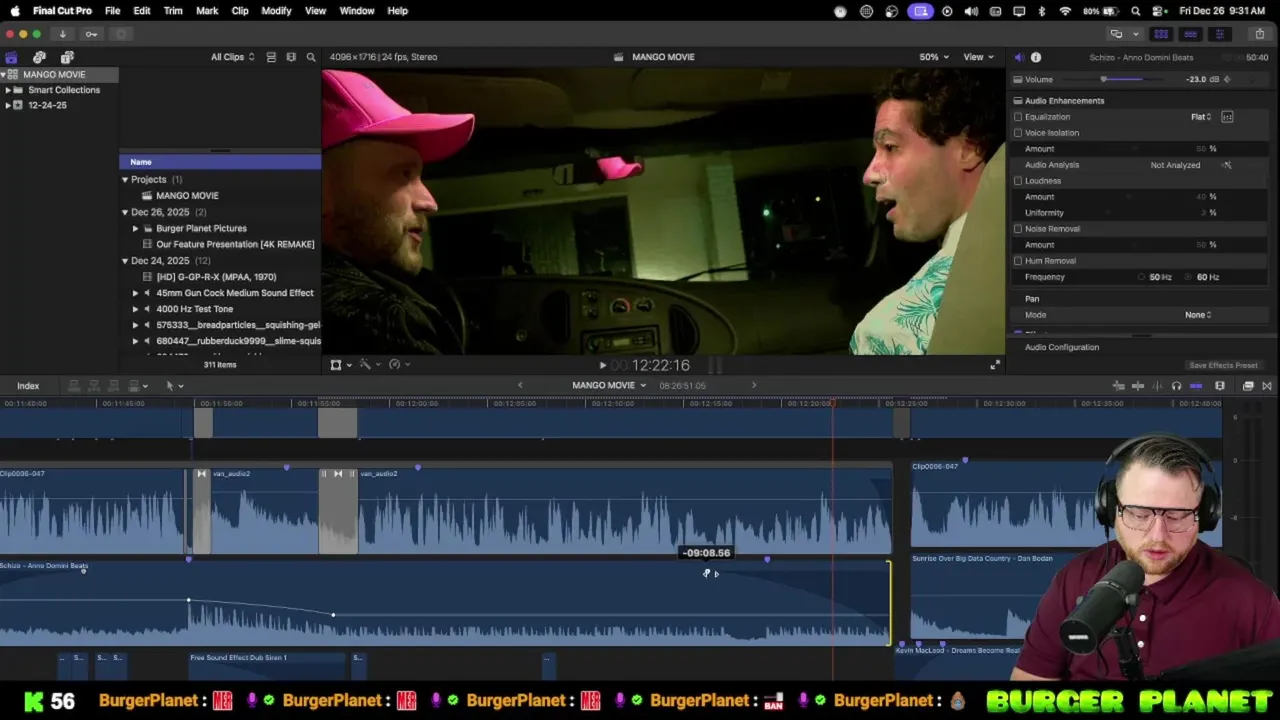Open the Equalization Flat preset dropdown
This screenshot has width=1280, height=720.
(x=1201, y=117)
